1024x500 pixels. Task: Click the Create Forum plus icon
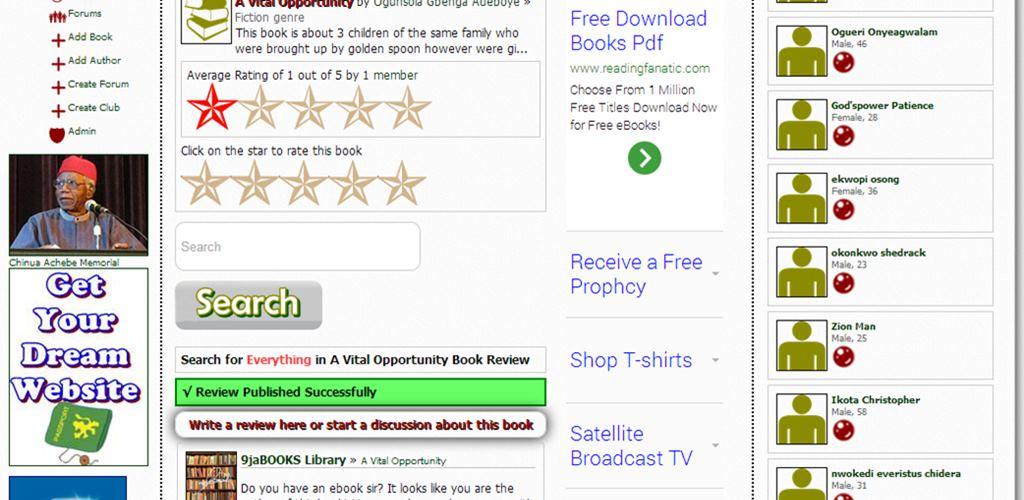pos(58,87)
